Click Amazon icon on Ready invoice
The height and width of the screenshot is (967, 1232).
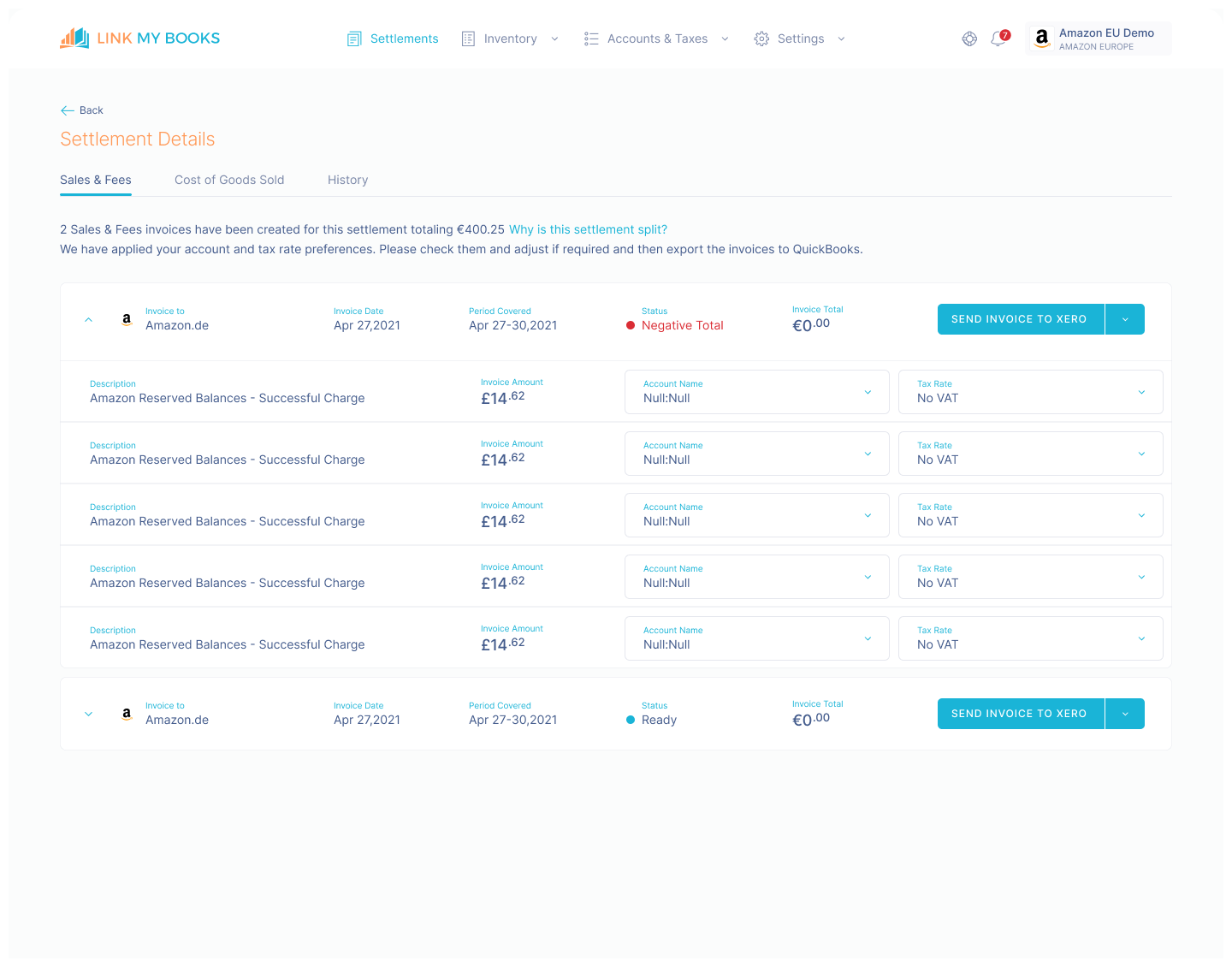(x=127, y=714)
